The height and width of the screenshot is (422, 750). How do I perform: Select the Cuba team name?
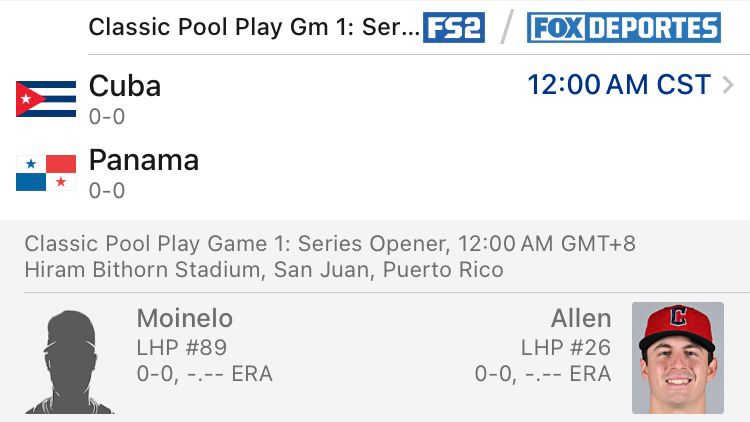[x=125, y=86]
